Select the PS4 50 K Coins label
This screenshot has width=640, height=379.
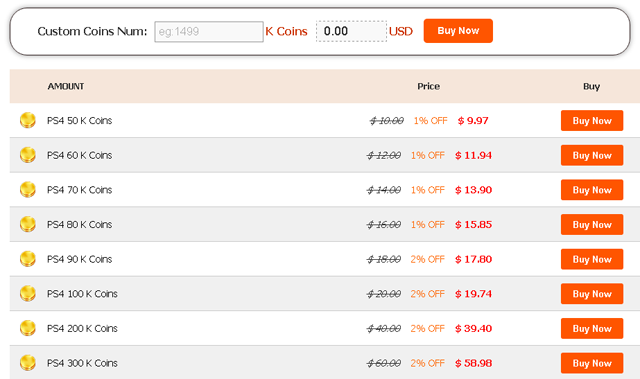(80, 121)
